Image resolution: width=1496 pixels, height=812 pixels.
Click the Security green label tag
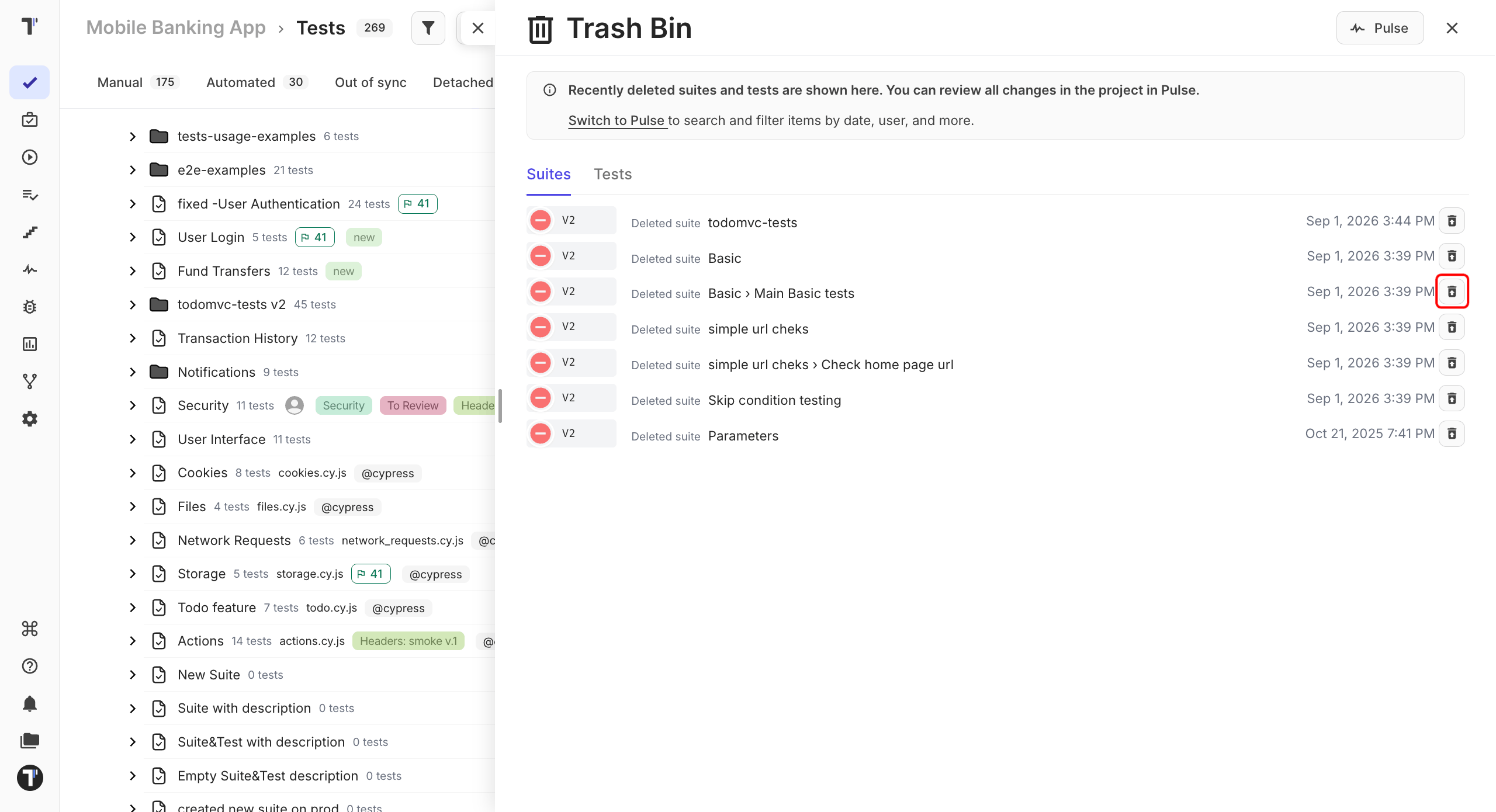click(344, 405)
